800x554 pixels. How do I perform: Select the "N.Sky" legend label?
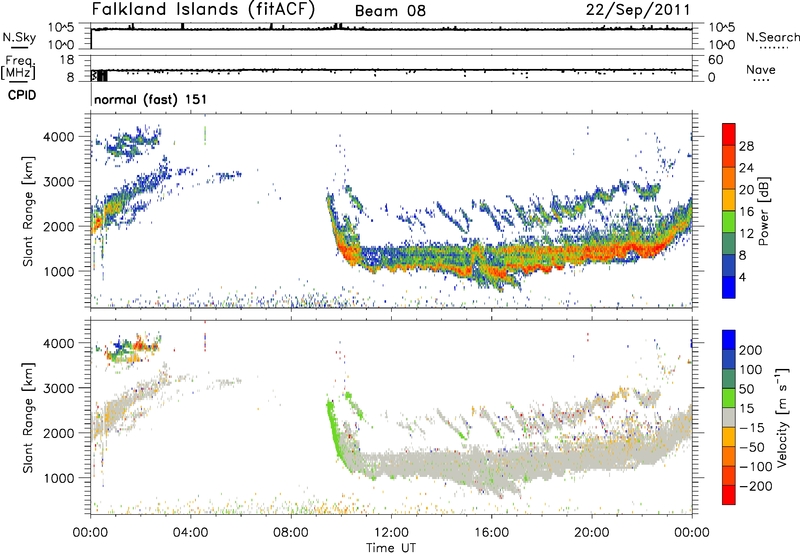[x=19, y=37]
